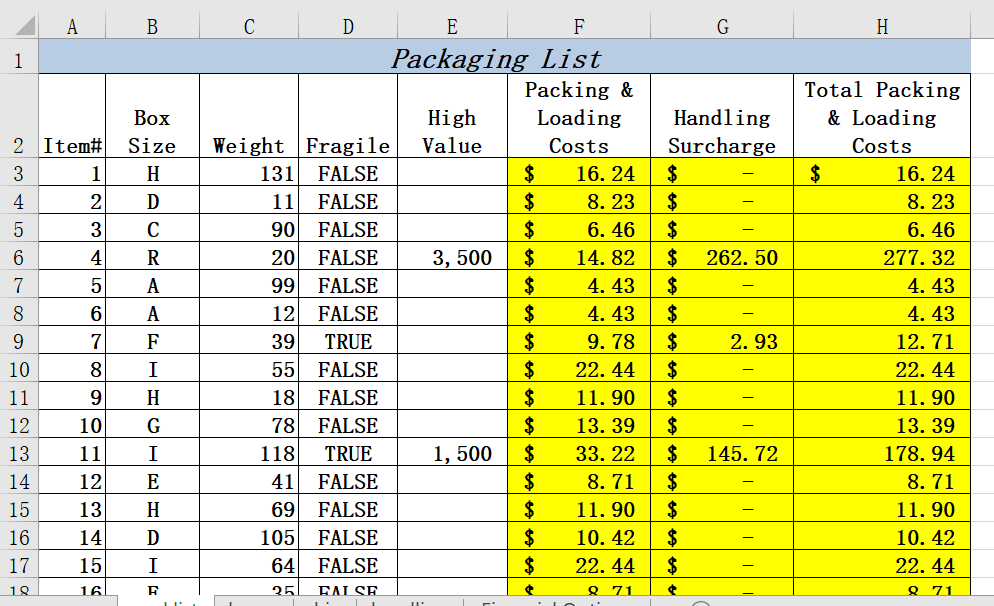
Task: Click the Packaging List title cell
Action: 500,58
